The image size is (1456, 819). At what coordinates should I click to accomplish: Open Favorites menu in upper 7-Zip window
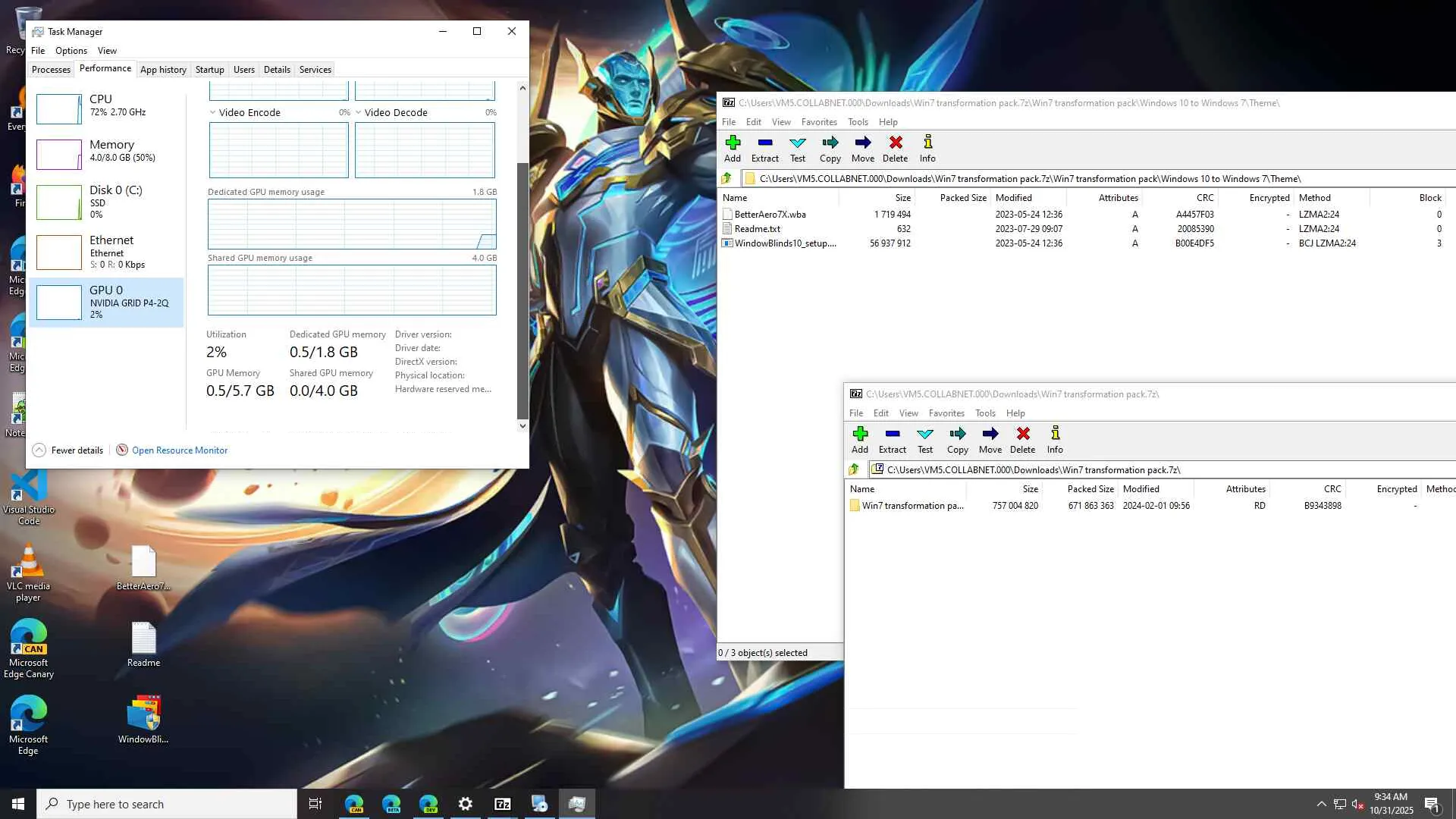(x=818, y=121)
